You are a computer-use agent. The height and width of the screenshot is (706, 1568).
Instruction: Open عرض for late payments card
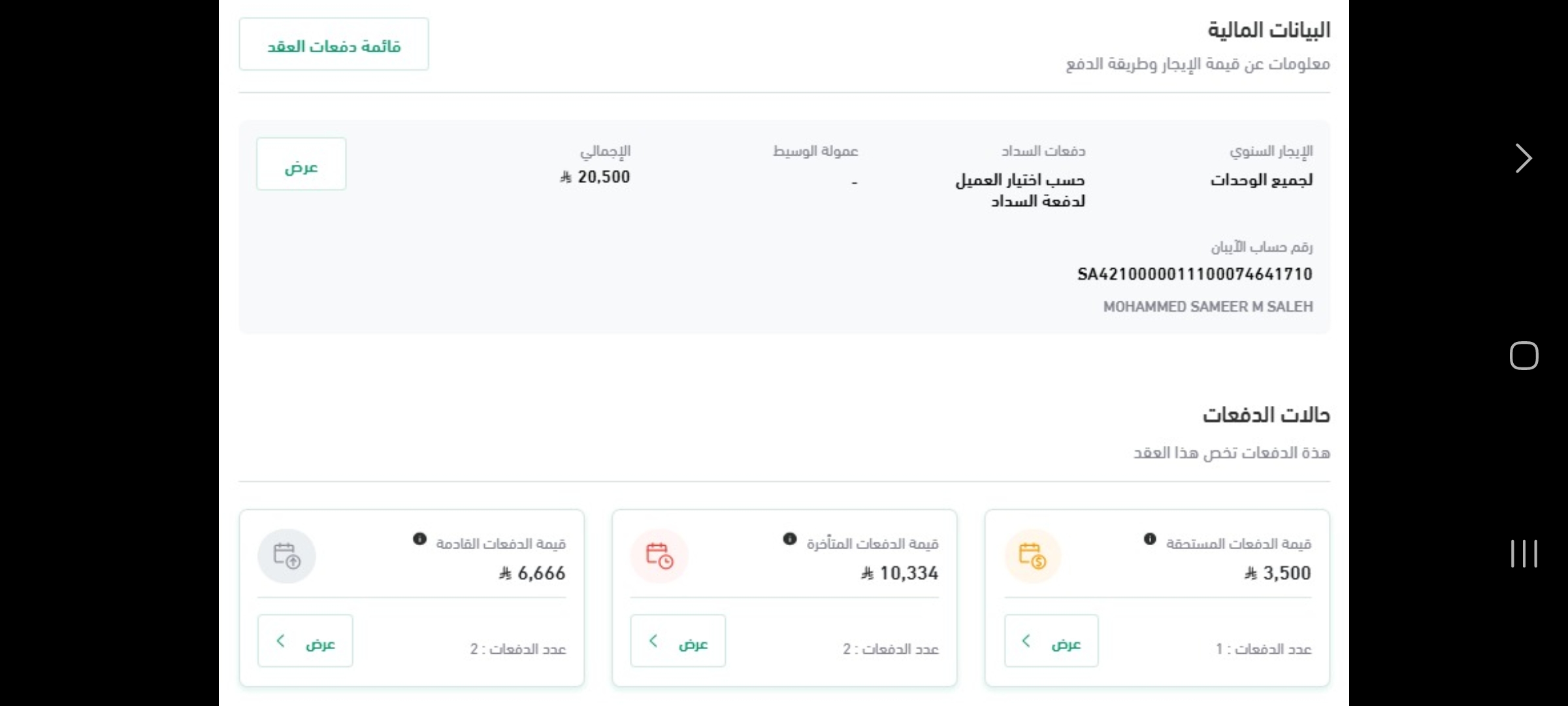point(678,641)
